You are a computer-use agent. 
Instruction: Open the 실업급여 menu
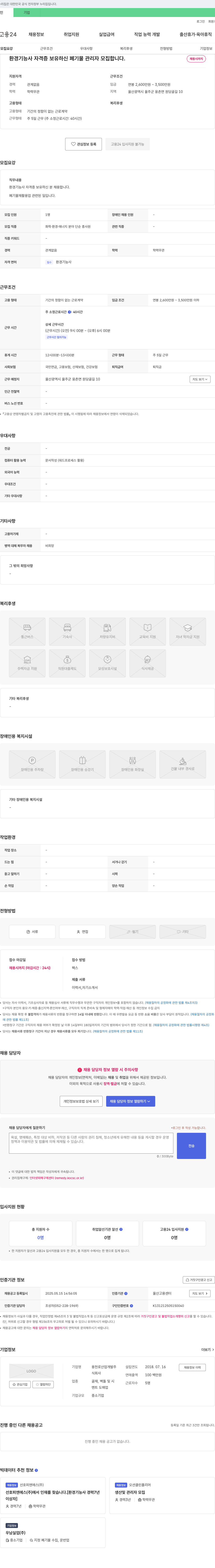pos(107,35)
